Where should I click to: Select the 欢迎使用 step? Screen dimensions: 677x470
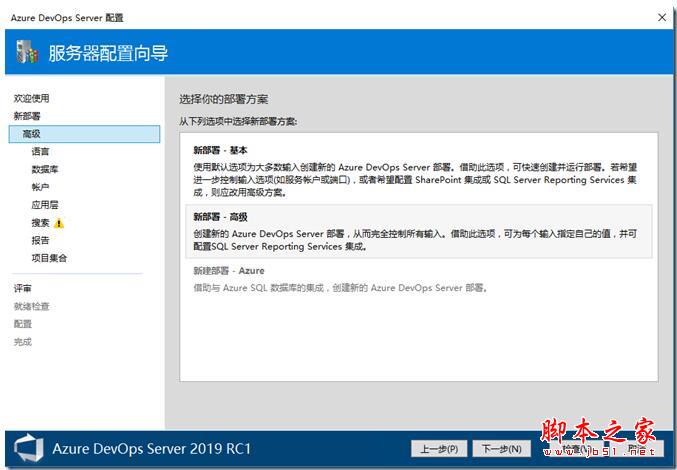32,98
